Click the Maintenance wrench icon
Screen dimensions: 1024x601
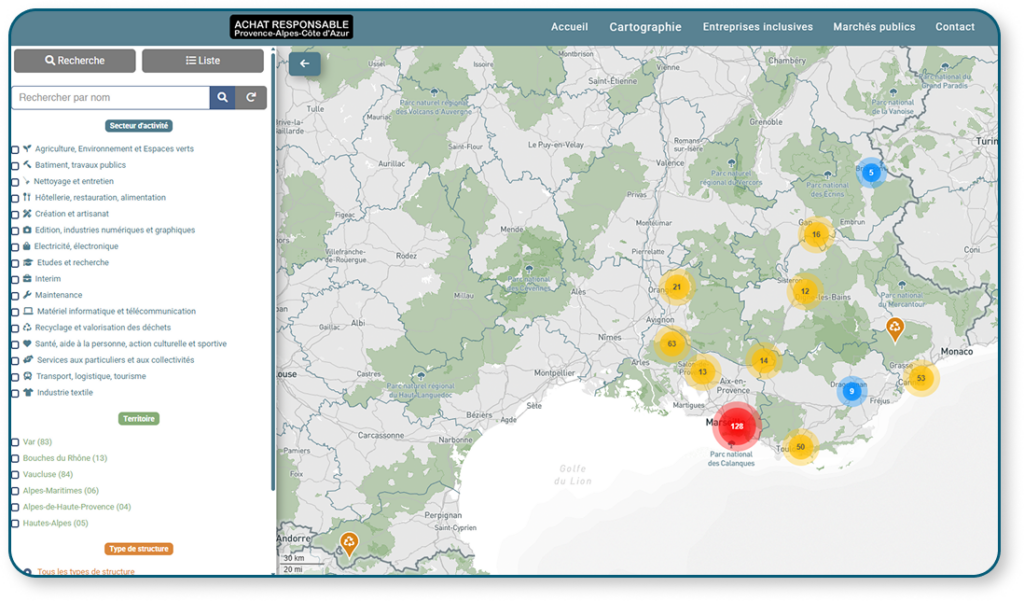[27, 295]
